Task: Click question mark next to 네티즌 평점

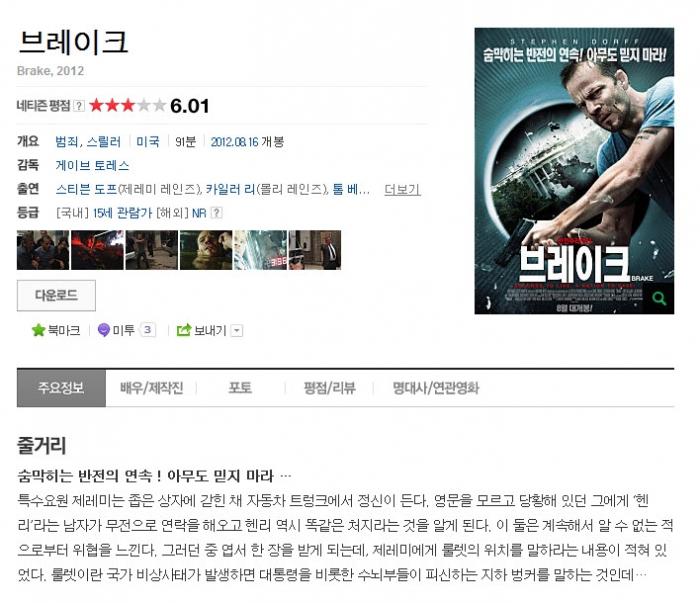Action: pos(79,106)
